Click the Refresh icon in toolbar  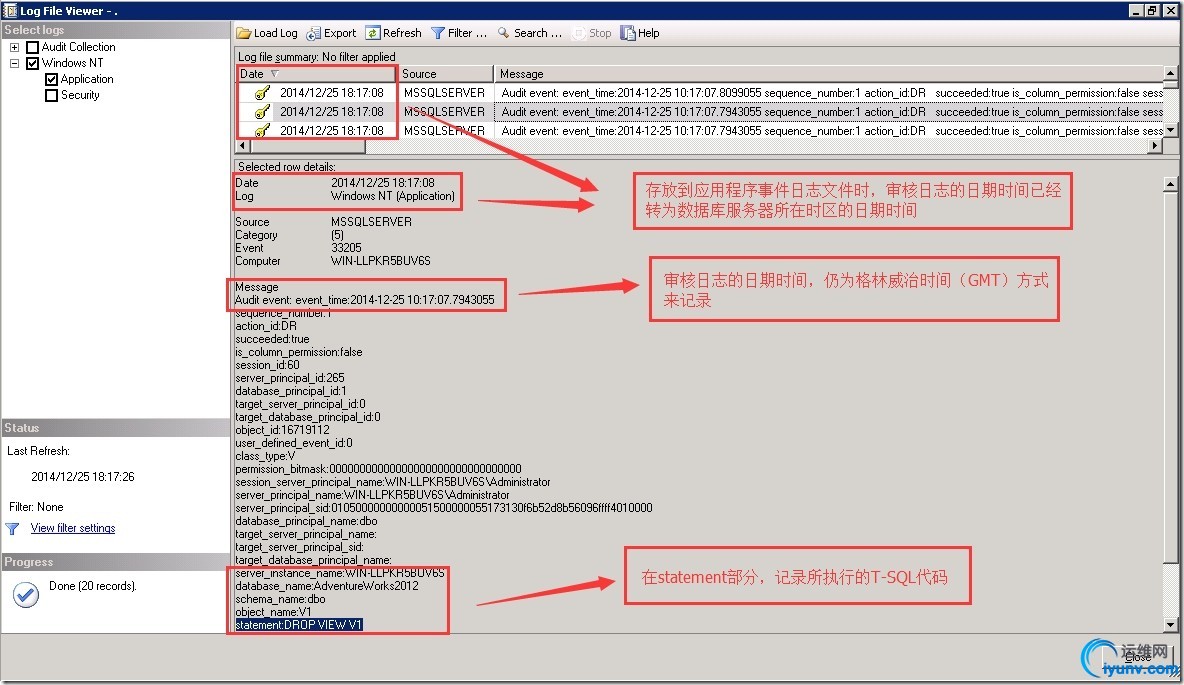(372, 33)
